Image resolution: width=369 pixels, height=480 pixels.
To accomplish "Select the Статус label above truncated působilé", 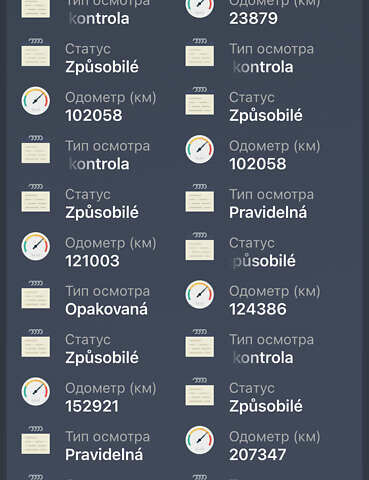I will 252,243.
